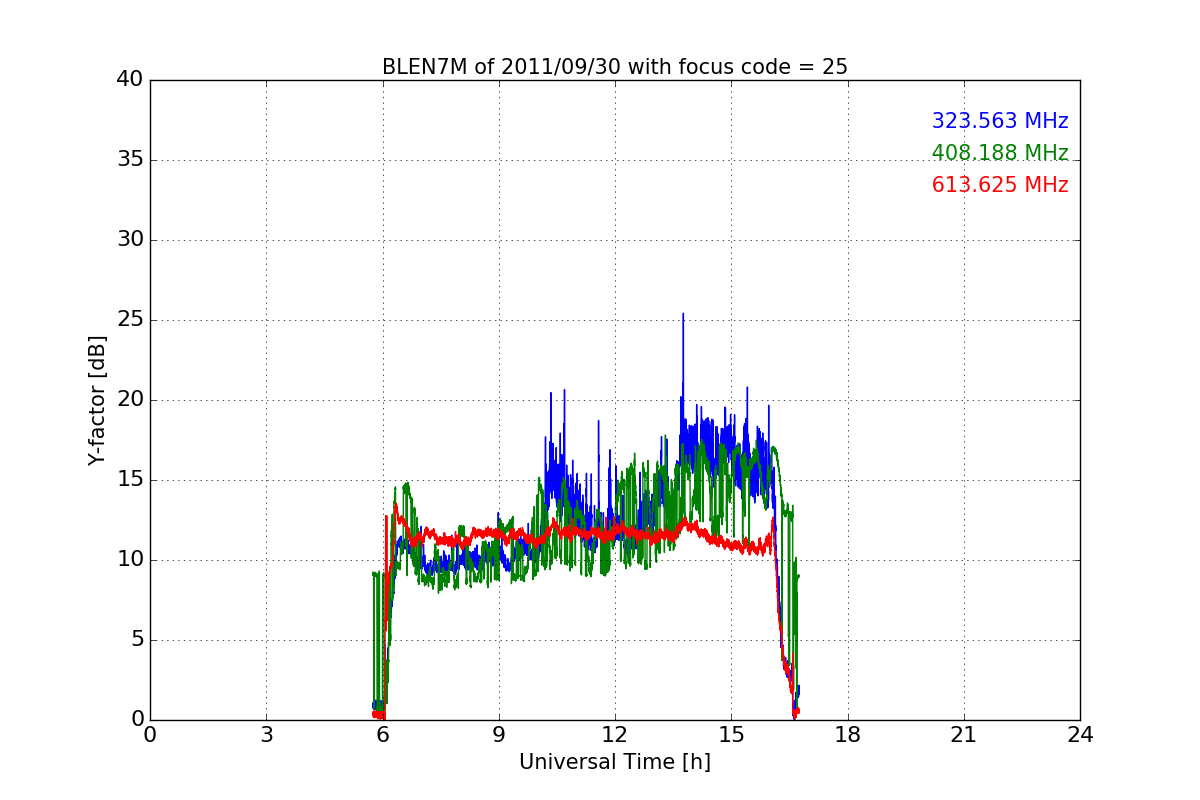Click the x-axis tick label '6'
The width and height of the screenshot is (1200, 800).
(x=382, y=735)
